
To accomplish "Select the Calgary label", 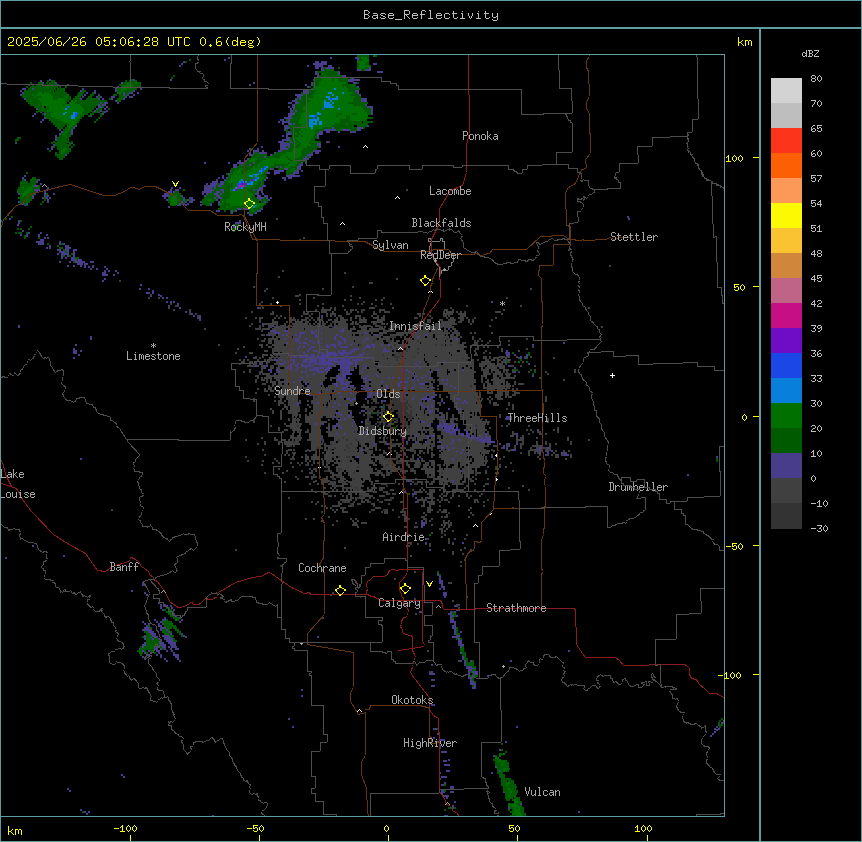I will point(399,603).
